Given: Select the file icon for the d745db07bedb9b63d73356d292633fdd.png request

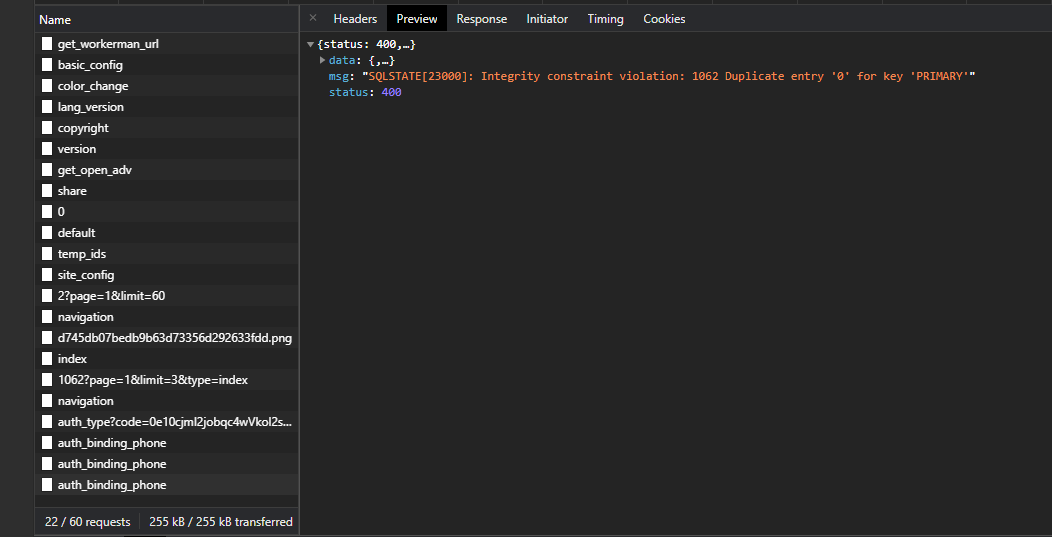Looking at the screenshot, I should click(x=46, y=338).
